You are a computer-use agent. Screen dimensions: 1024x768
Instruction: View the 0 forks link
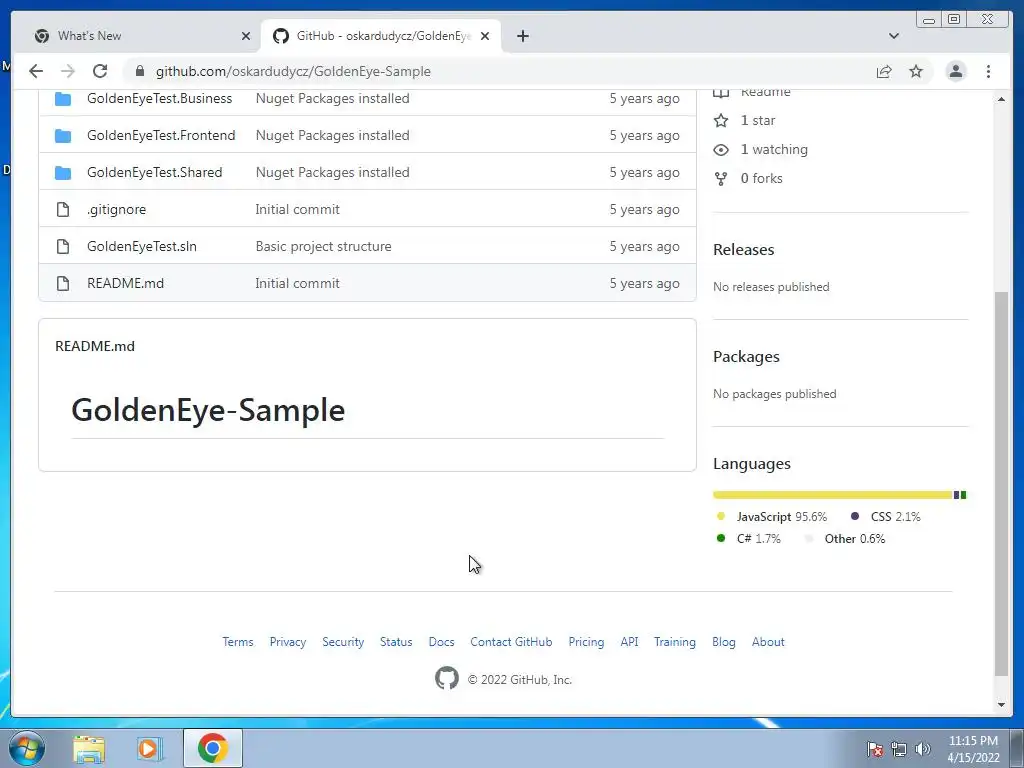[x=761, y=178]
